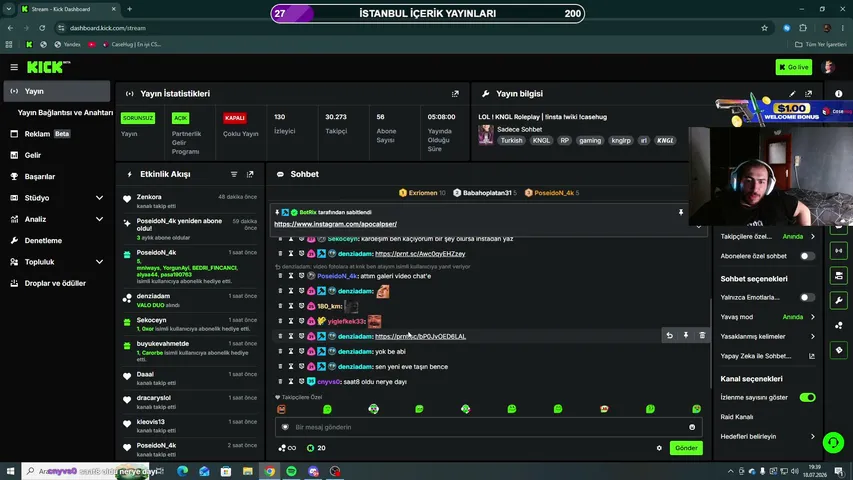Open File Explorer from the taskbar
The width and height of the screenshot is (853, 480).
(248, 471)
